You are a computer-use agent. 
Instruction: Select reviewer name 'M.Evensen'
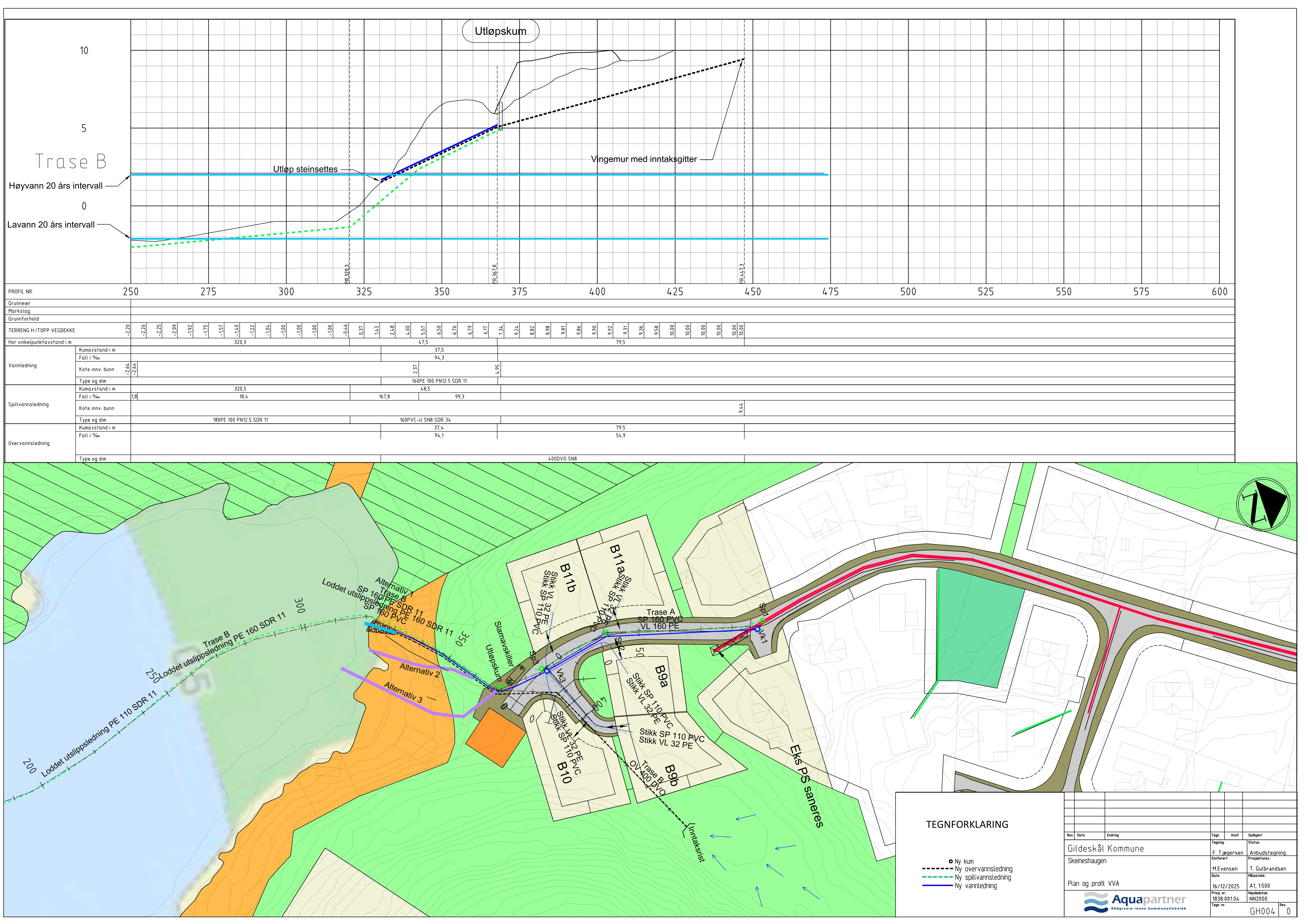1225,869
